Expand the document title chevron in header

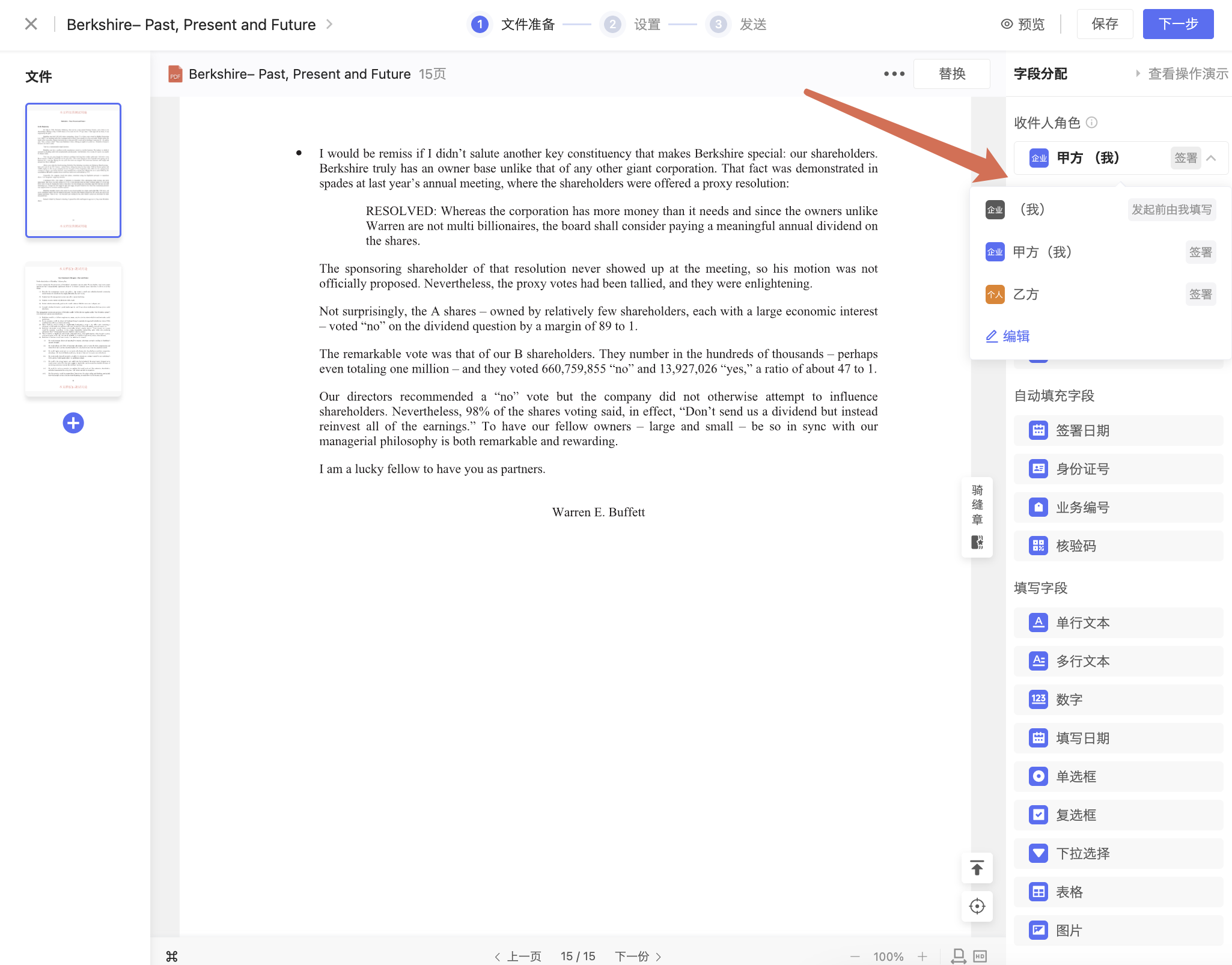[x=329, y=25]
